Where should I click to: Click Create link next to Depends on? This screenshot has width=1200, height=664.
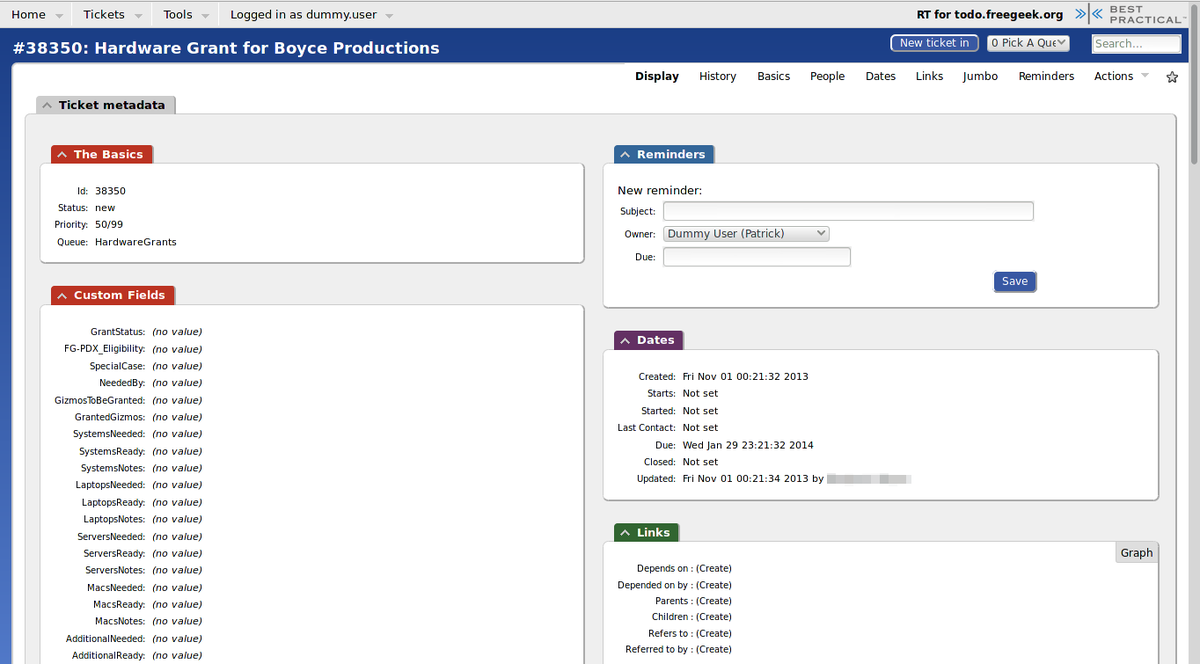(714, 568)
